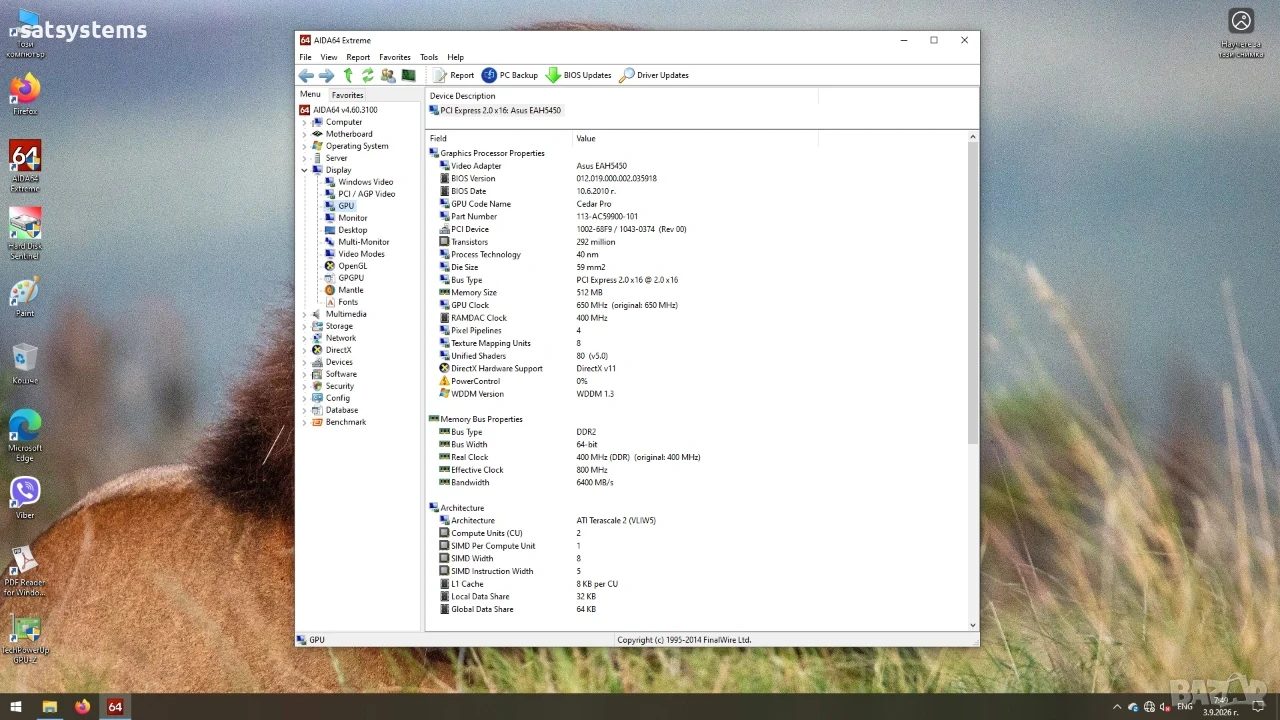Collapse the Display tree node
Image resolution: width=1280 pixels, height=720 pixels.
click(x=304, y=170)
